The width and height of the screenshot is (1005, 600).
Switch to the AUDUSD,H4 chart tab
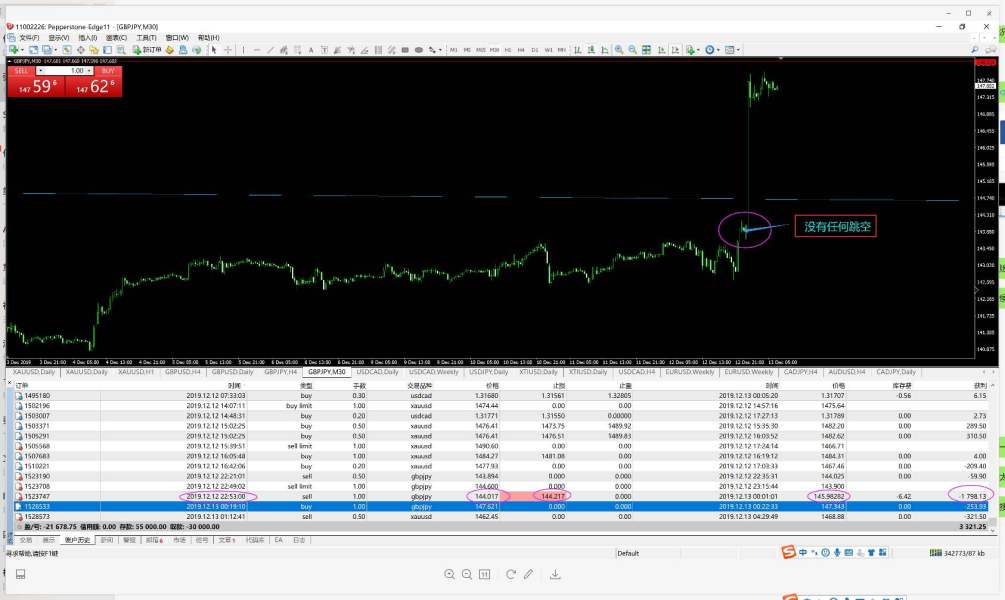[847, 372]
